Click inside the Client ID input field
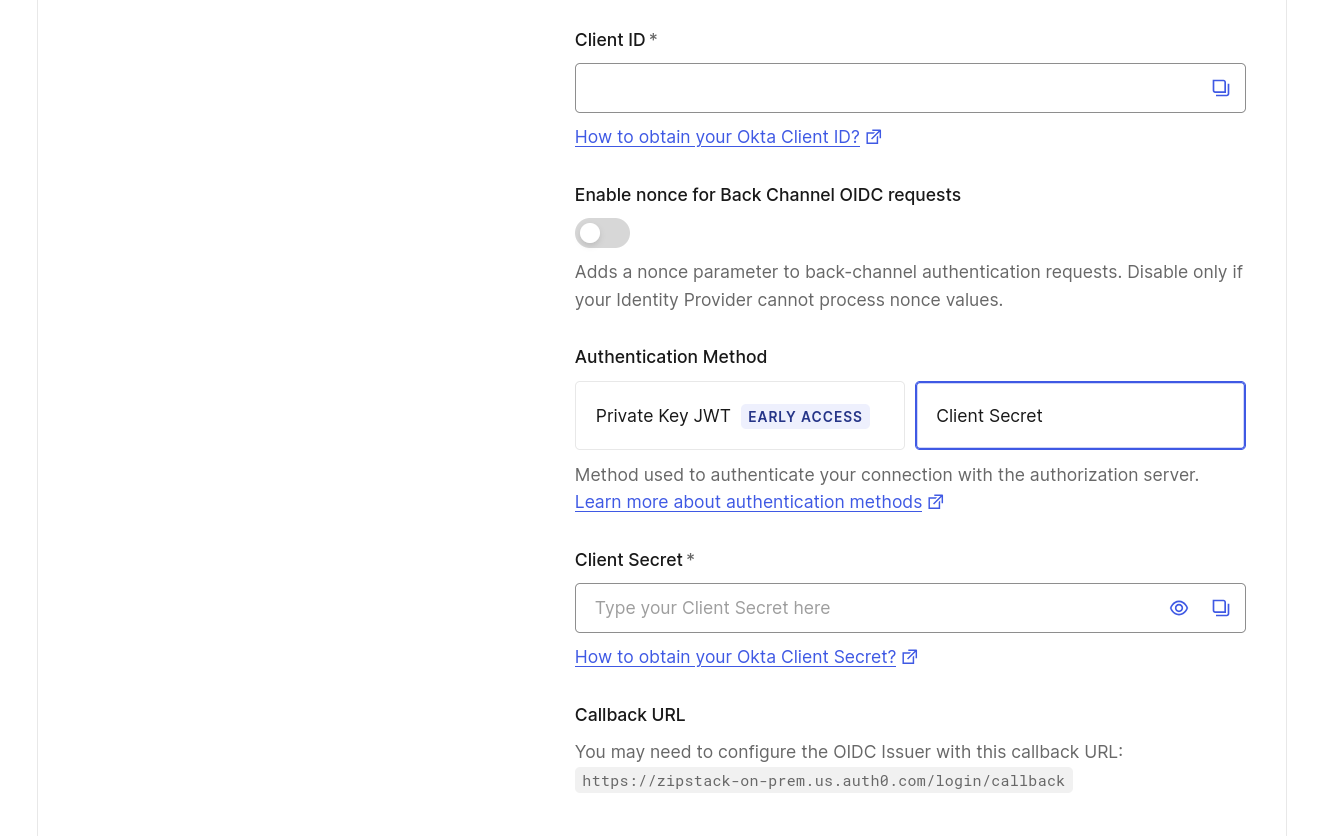 [x=880, y=88]
